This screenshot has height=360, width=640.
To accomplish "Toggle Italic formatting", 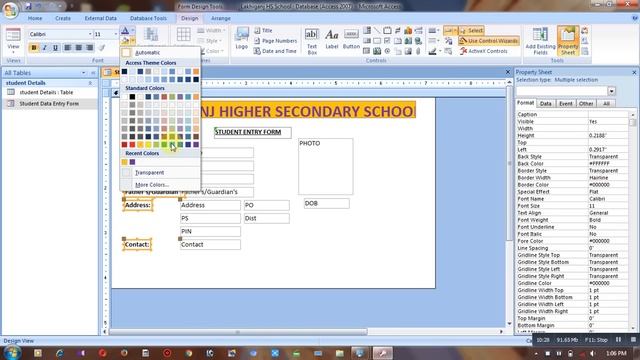I will (x=44, y=48).
